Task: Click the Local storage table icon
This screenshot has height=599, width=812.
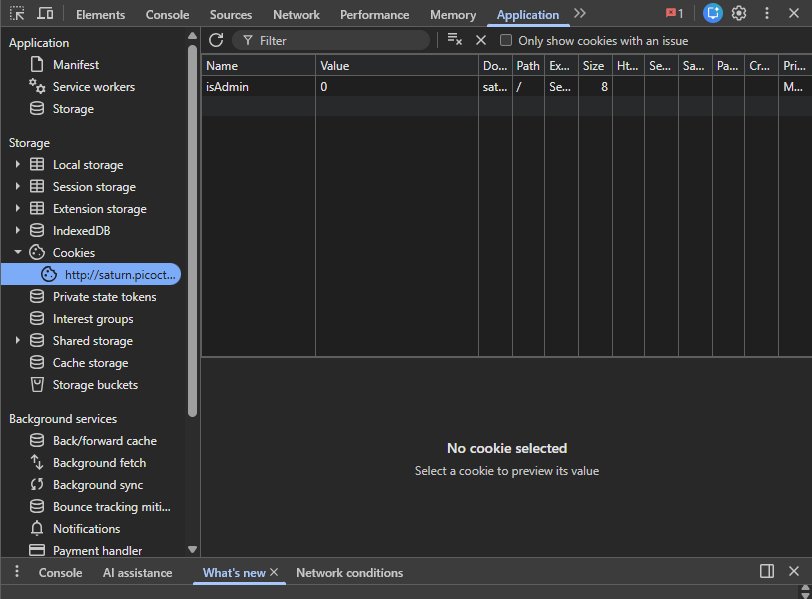Action: point(37,164)
